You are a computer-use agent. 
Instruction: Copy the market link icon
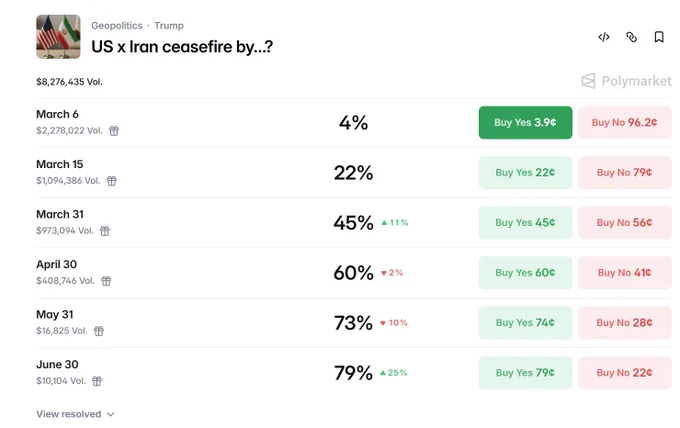click(631, 37)
